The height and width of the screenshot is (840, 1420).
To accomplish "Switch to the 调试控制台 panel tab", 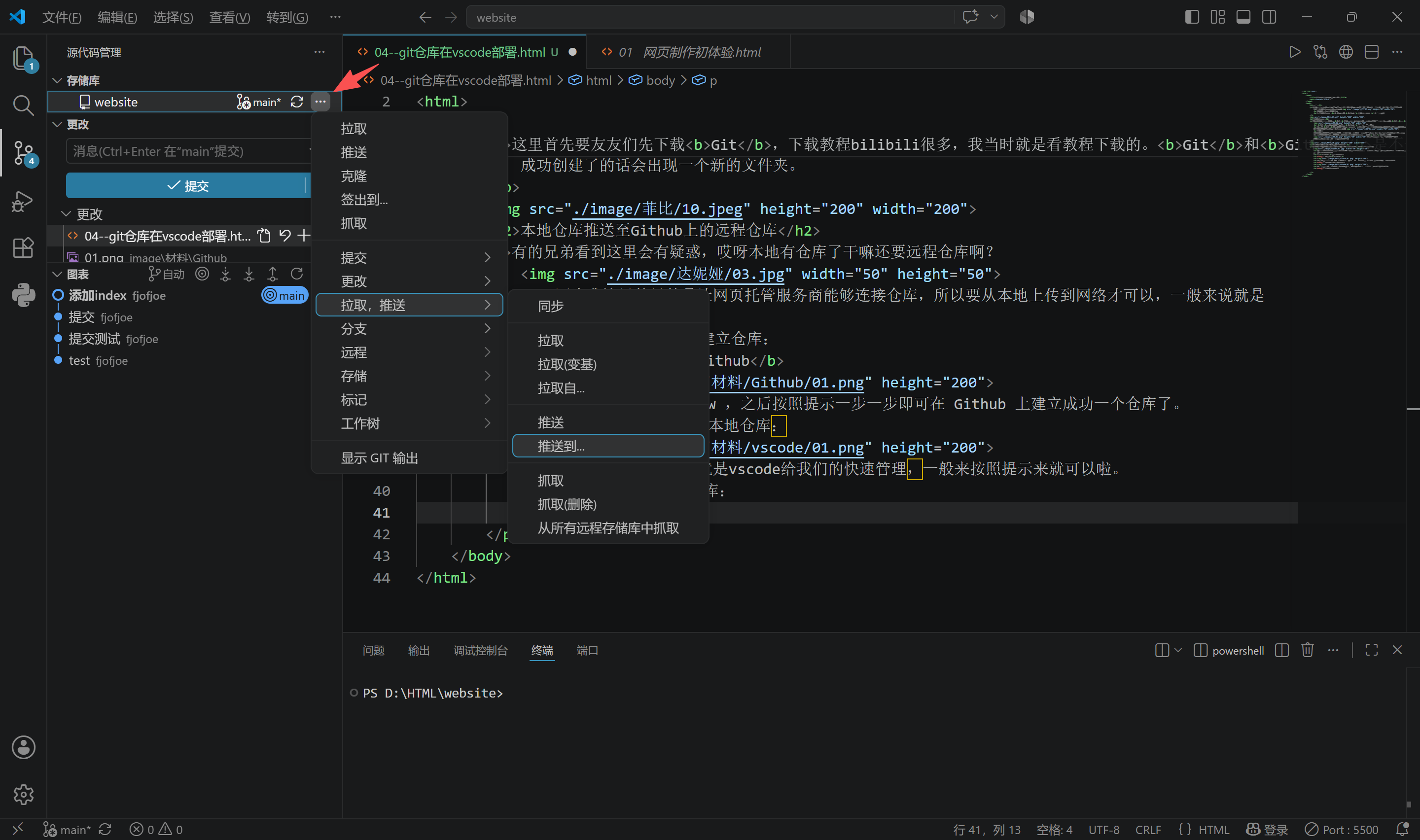I will [x=480, y=650].
